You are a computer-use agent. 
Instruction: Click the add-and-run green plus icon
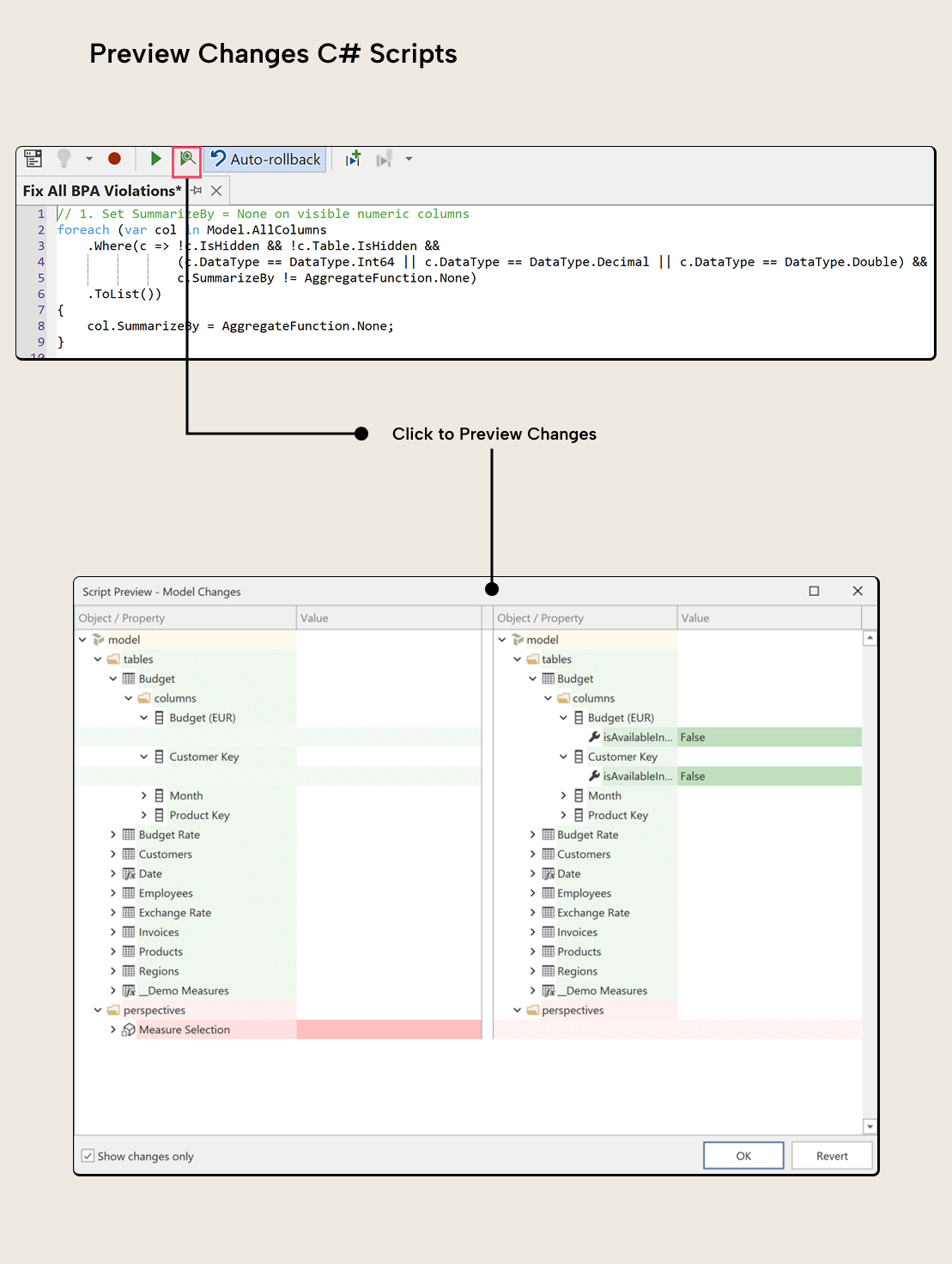(x=352, y=158)
